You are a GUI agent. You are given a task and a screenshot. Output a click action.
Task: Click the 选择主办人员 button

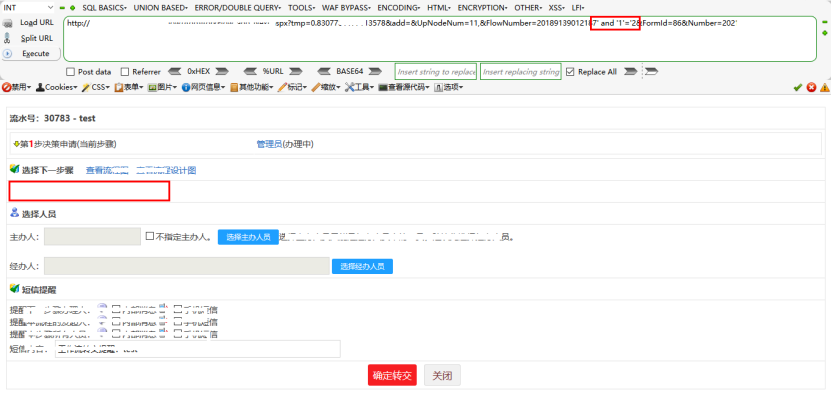pos(249,237)
